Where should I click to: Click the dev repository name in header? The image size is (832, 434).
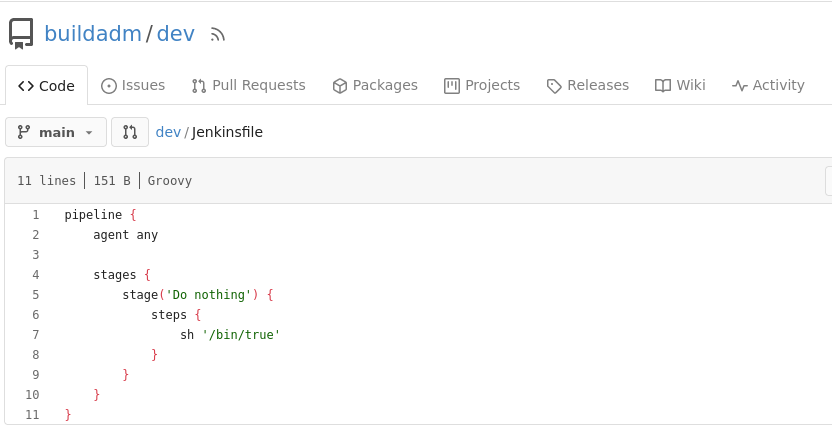176,33
